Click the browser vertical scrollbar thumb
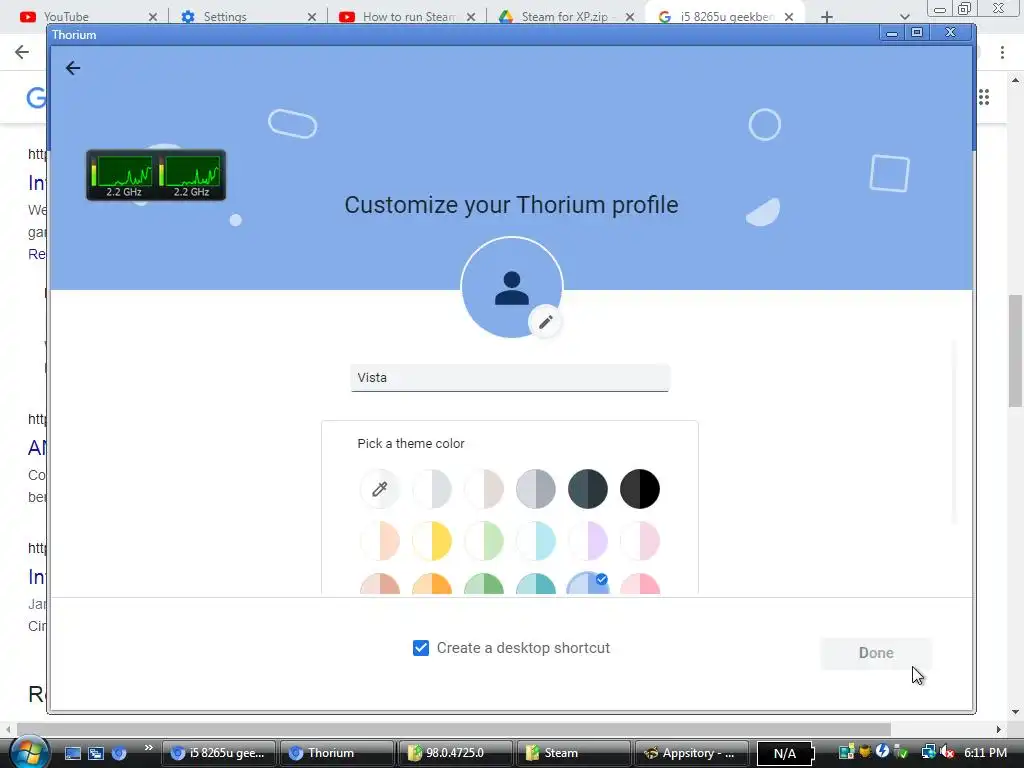Screen dimensions: 1024x768 pyautogui.click(x=1016, y=351)
